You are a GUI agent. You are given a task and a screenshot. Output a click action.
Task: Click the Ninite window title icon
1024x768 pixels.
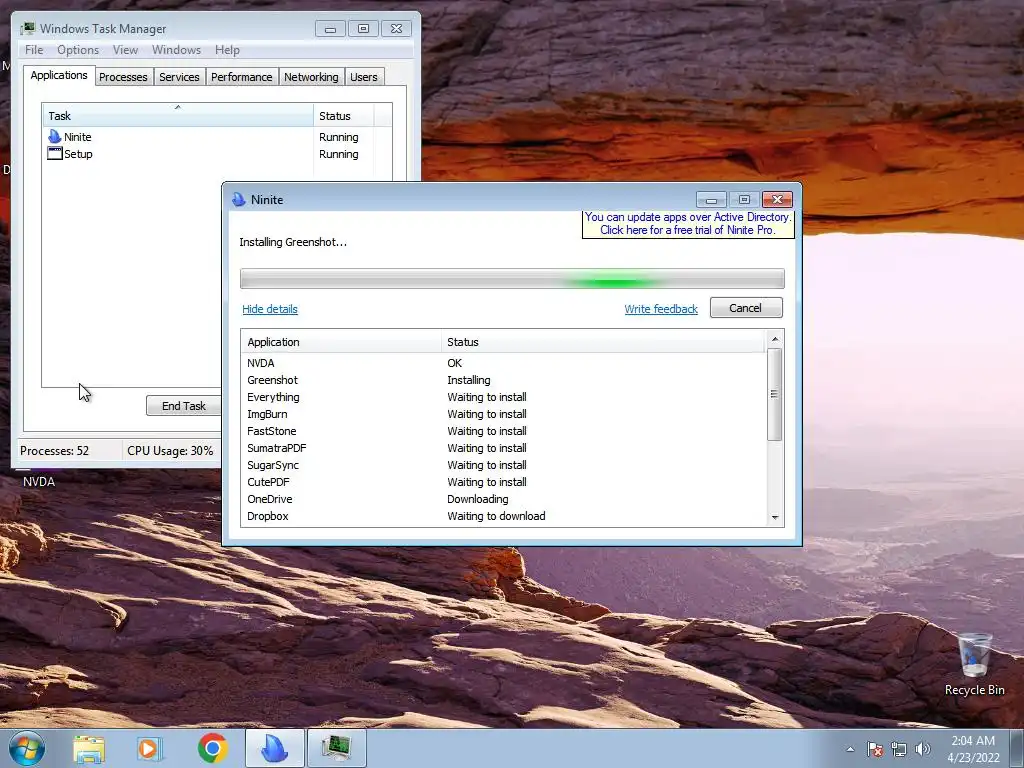click(x=239, y=199)
